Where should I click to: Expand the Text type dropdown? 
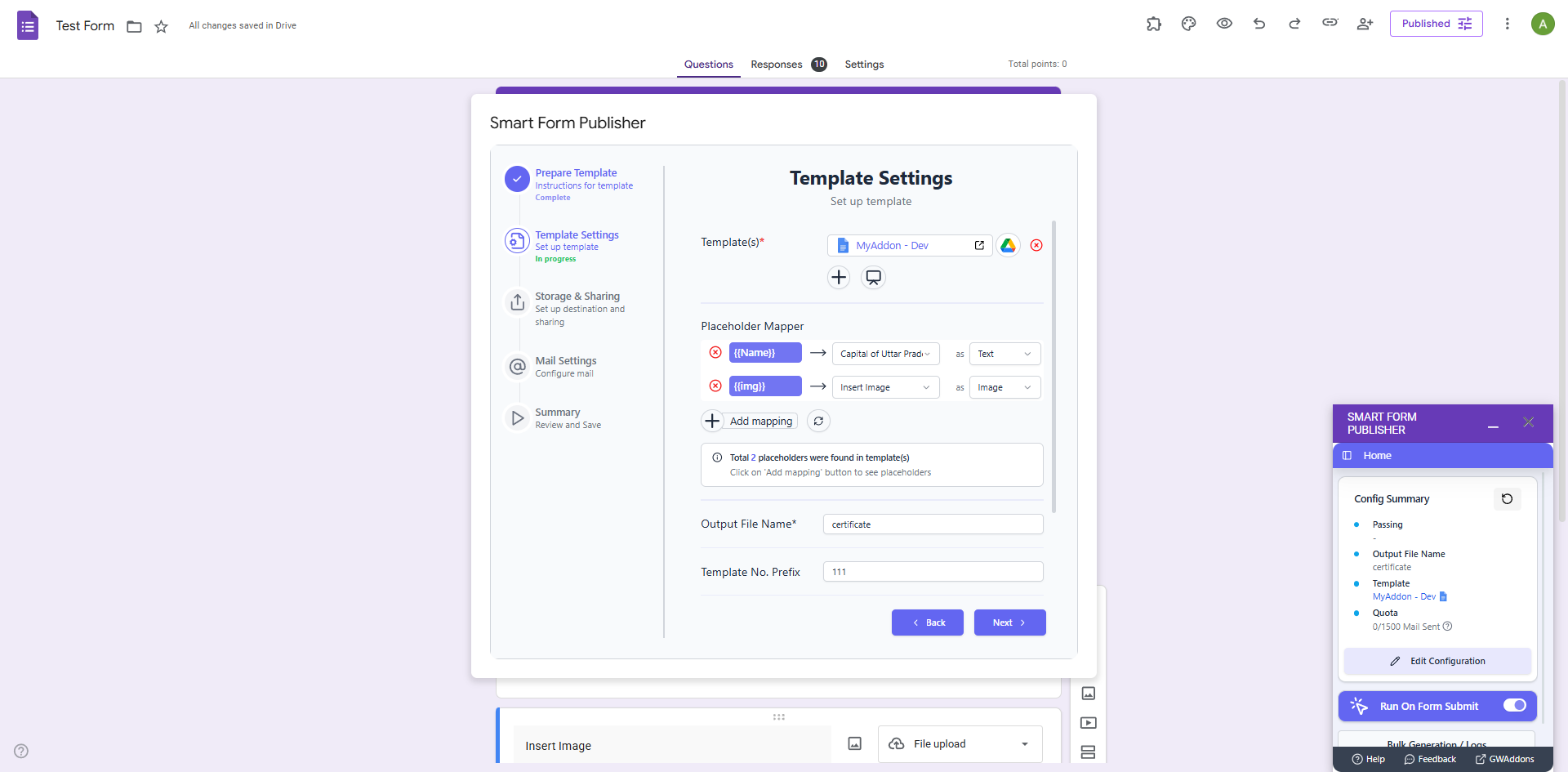click(x=1004, y=354)
